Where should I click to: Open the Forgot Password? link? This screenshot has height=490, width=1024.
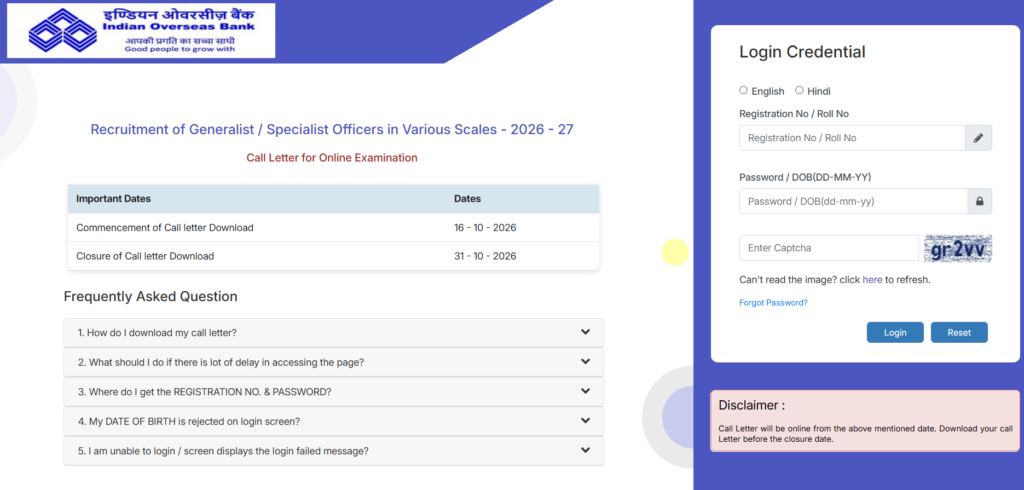click(x=773, y=302)
